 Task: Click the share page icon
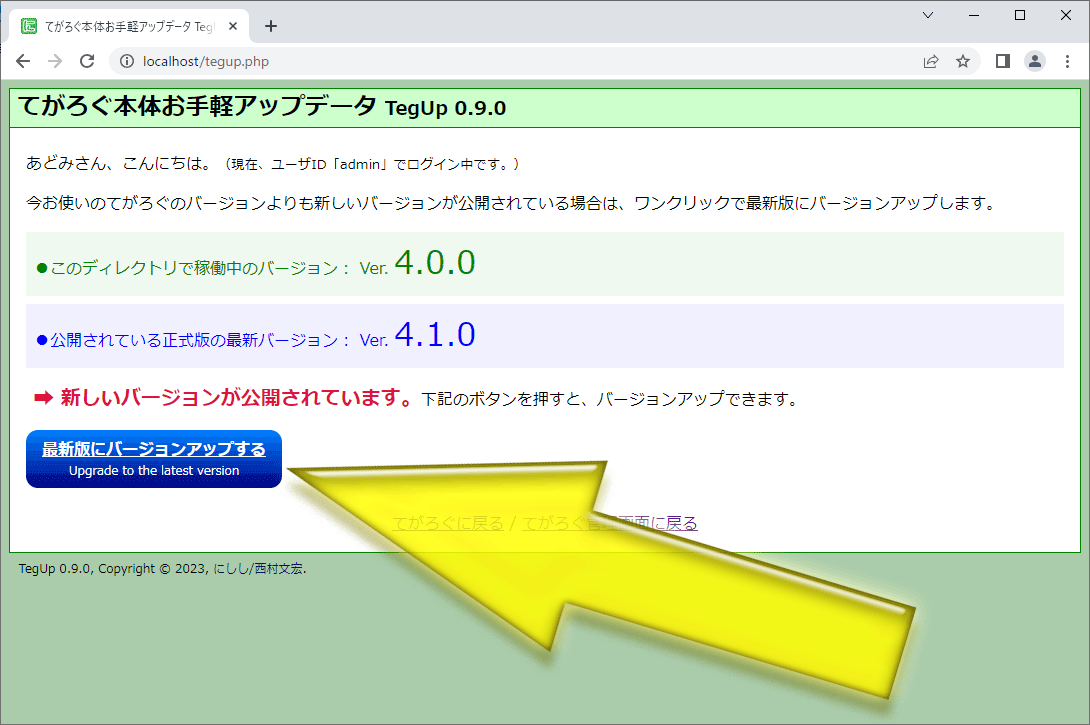pos(931,61)
